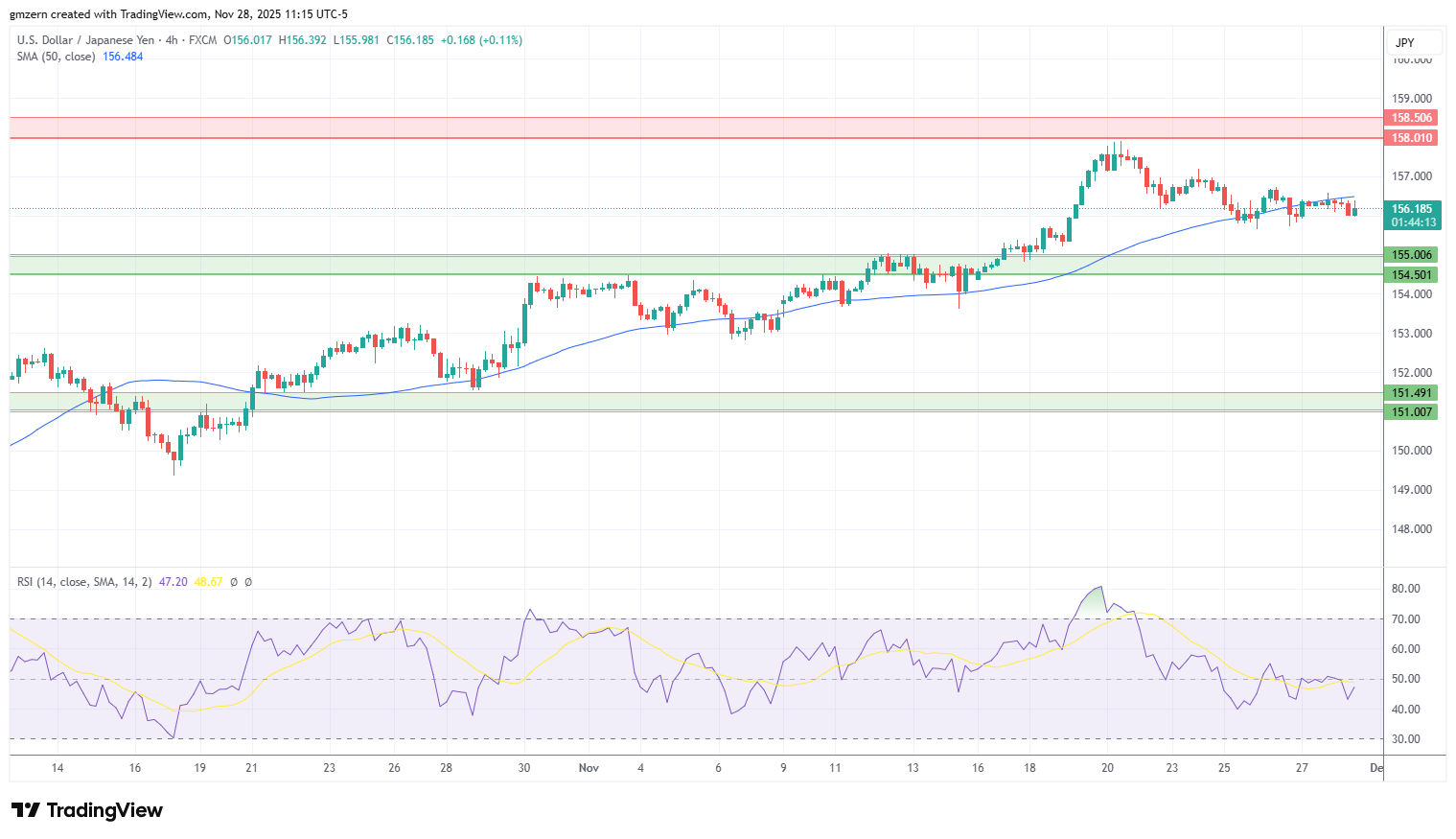Click date 20 on the time axis
Viewport: 1456px width, 839px height.
coord(1107,768)
